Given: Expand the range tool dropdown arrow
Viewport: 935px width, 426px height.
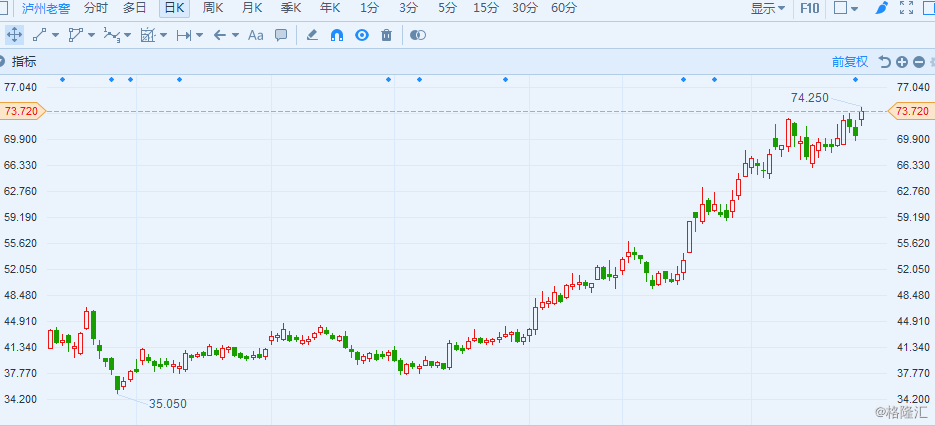Looking at the screenshot, I should [199, 35].
